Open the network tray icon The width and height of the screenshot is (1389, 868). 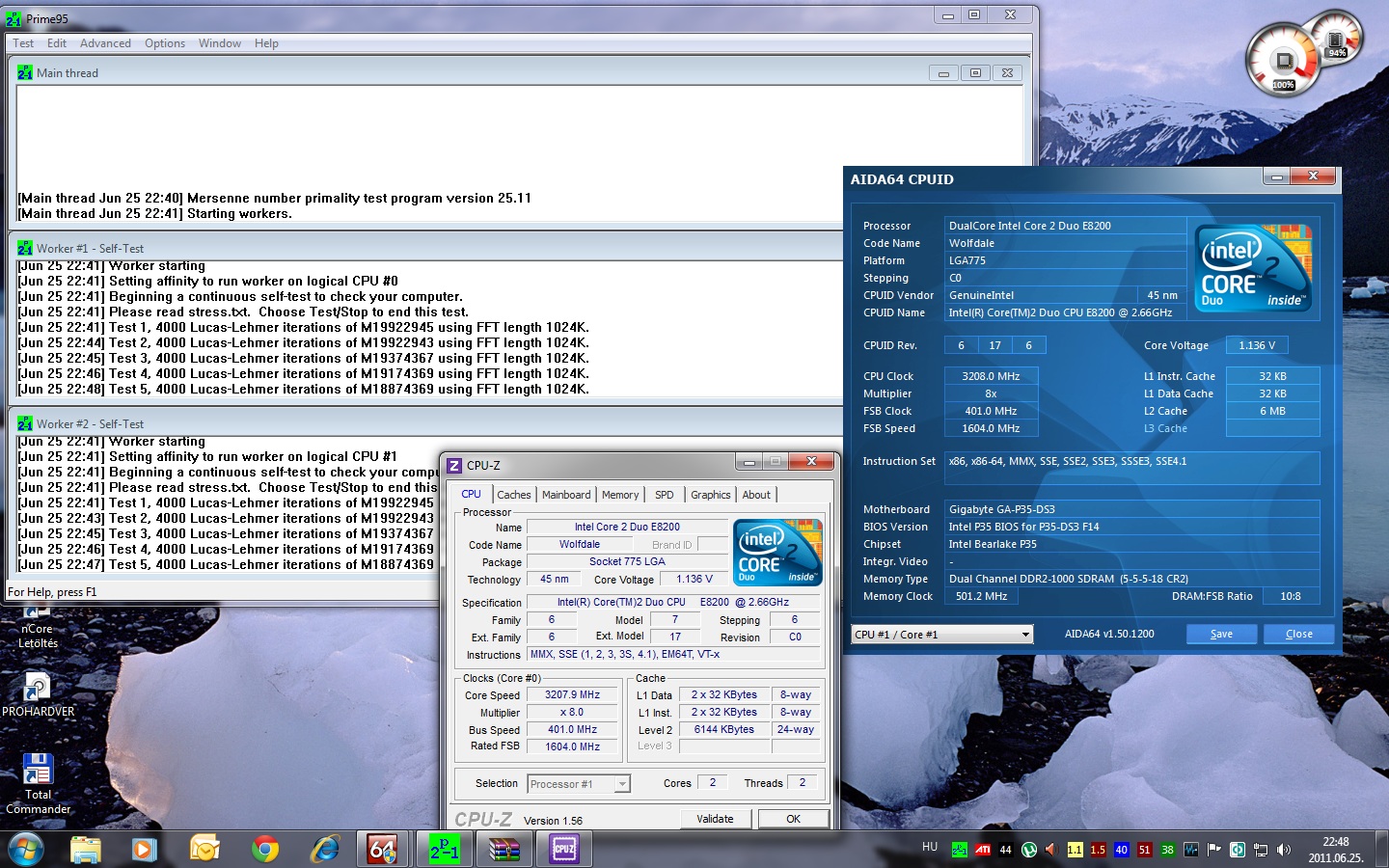pos(1260,850)
